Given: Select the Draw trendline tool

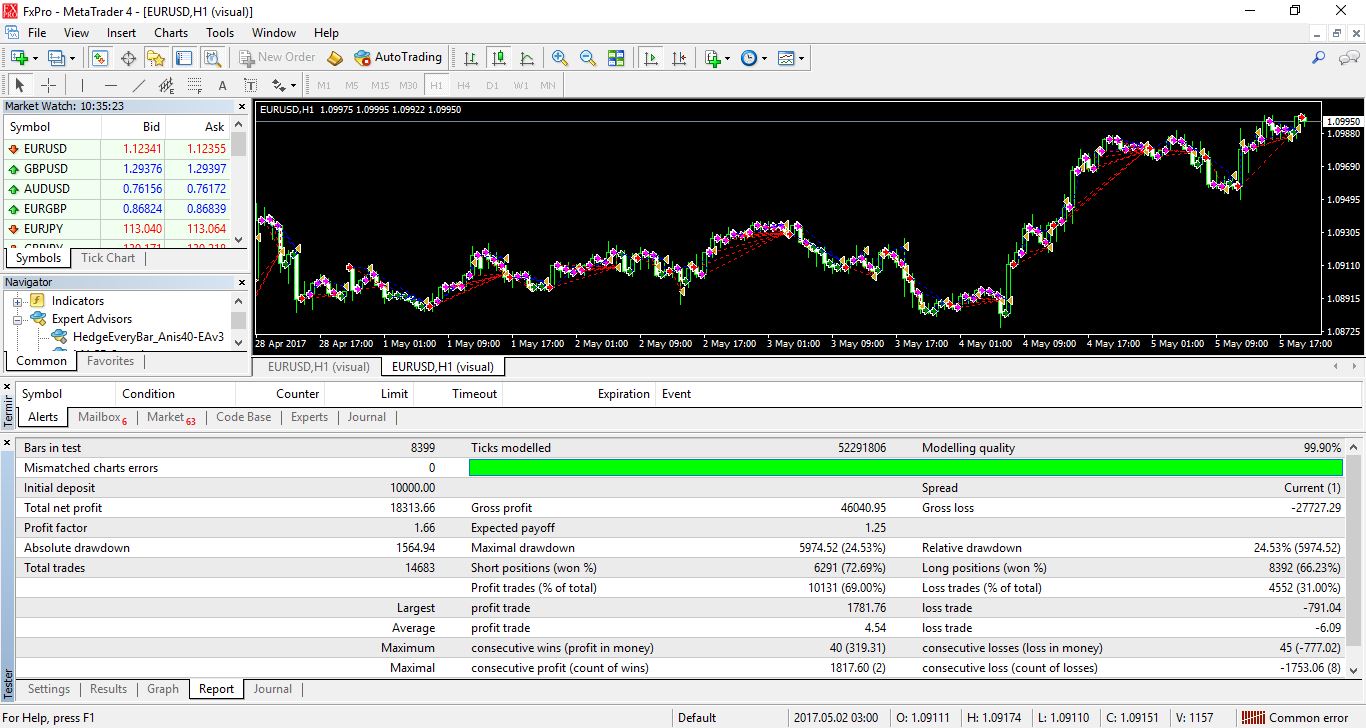Looking at the screenshot, I should [x=139, y=85].
